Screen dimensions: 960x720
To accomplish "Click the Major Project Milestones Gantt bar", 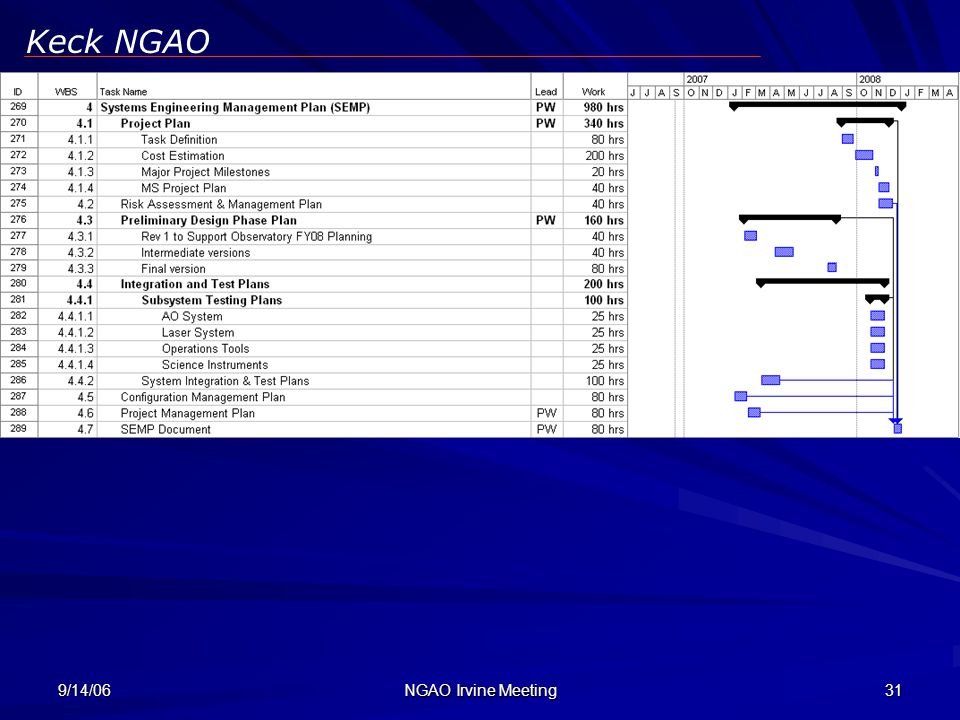I will pos(877,171).
